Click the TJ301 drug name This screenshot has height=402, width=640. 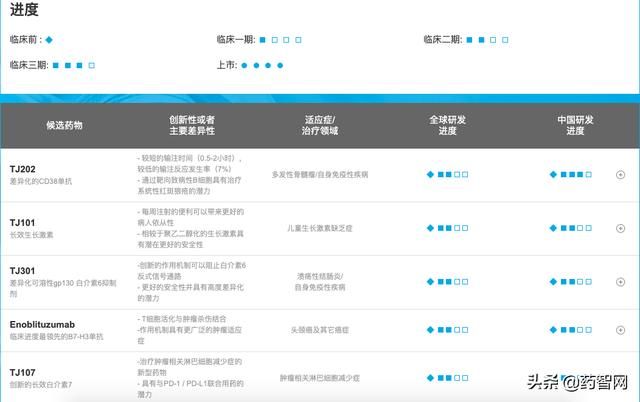(x=22, y=271)
